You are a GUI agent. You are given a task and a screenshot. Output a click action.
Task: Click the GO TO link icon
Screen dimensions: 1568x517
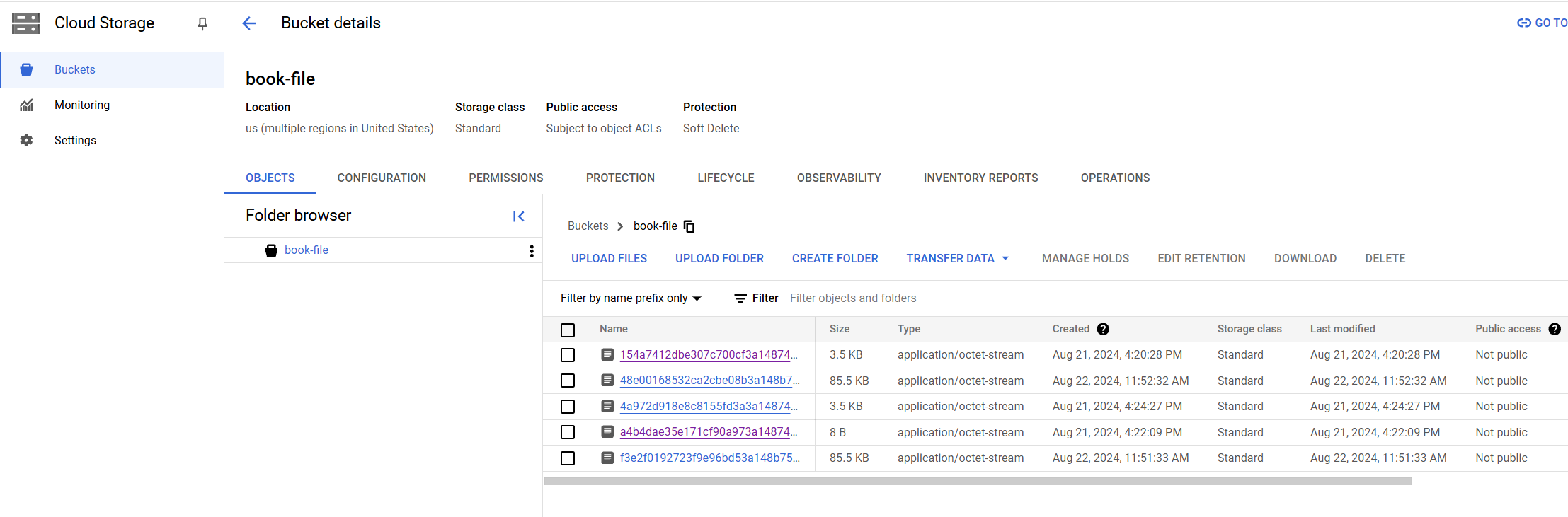(x=1524, y=23)
